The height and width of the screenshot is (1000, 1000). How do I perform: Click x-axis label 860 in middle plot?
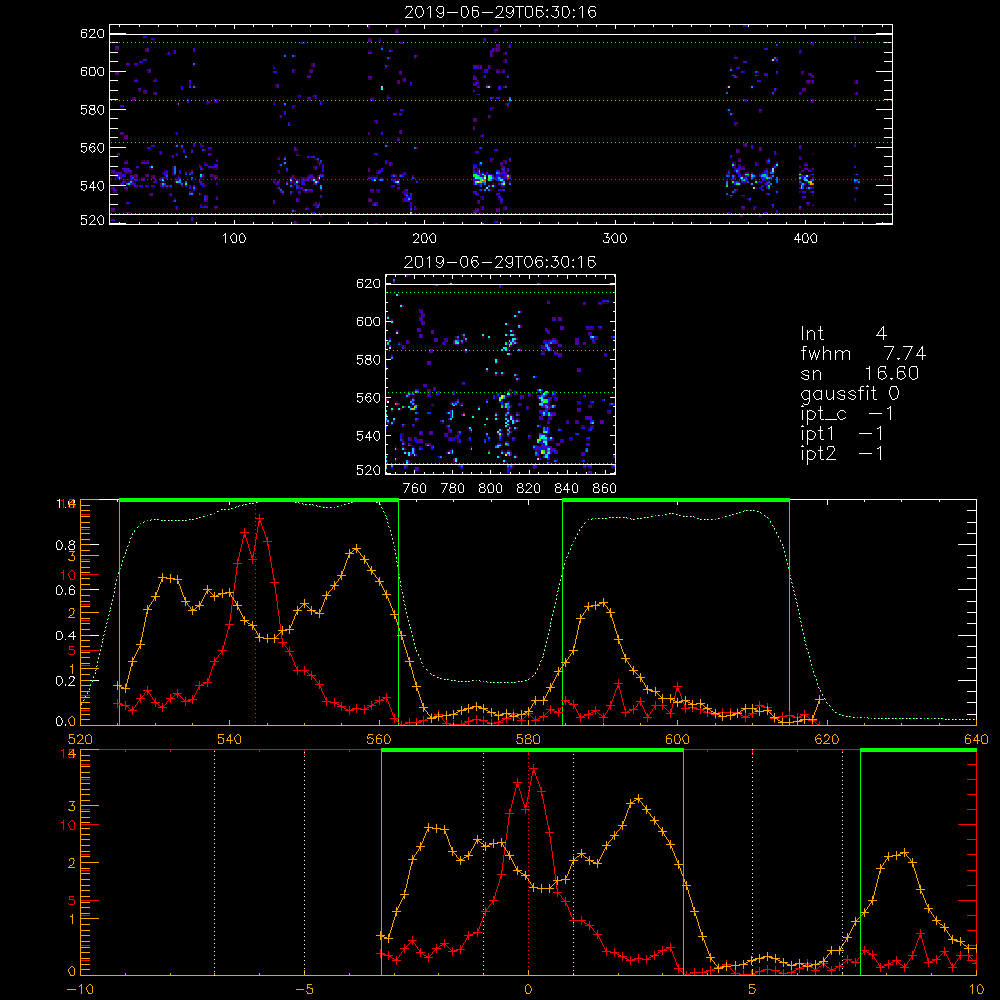[605, 489]
